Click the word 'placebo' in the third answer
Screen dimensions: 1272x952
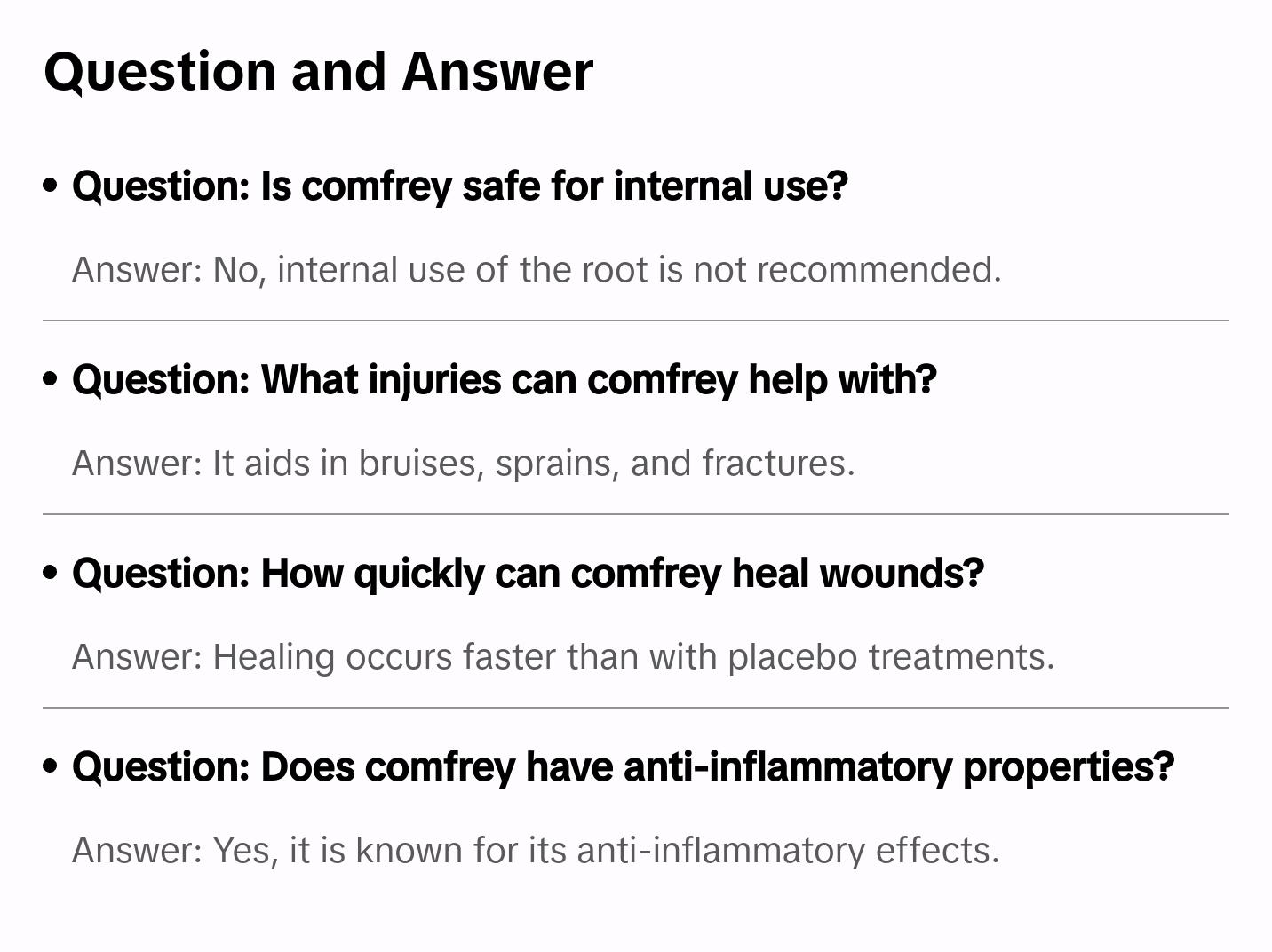tap(792, 658)
